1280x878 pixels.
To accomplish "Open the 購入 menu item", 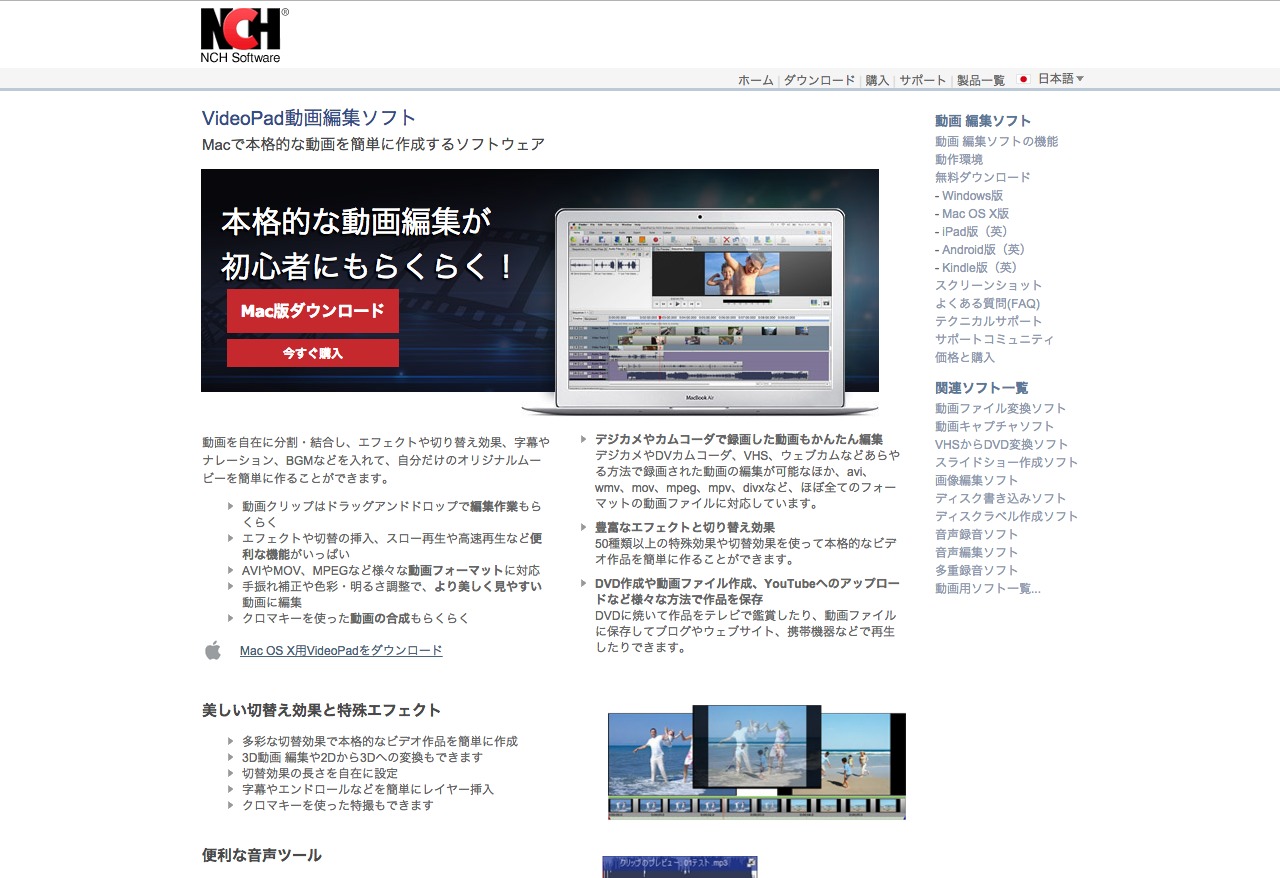I will coord(877,80).
